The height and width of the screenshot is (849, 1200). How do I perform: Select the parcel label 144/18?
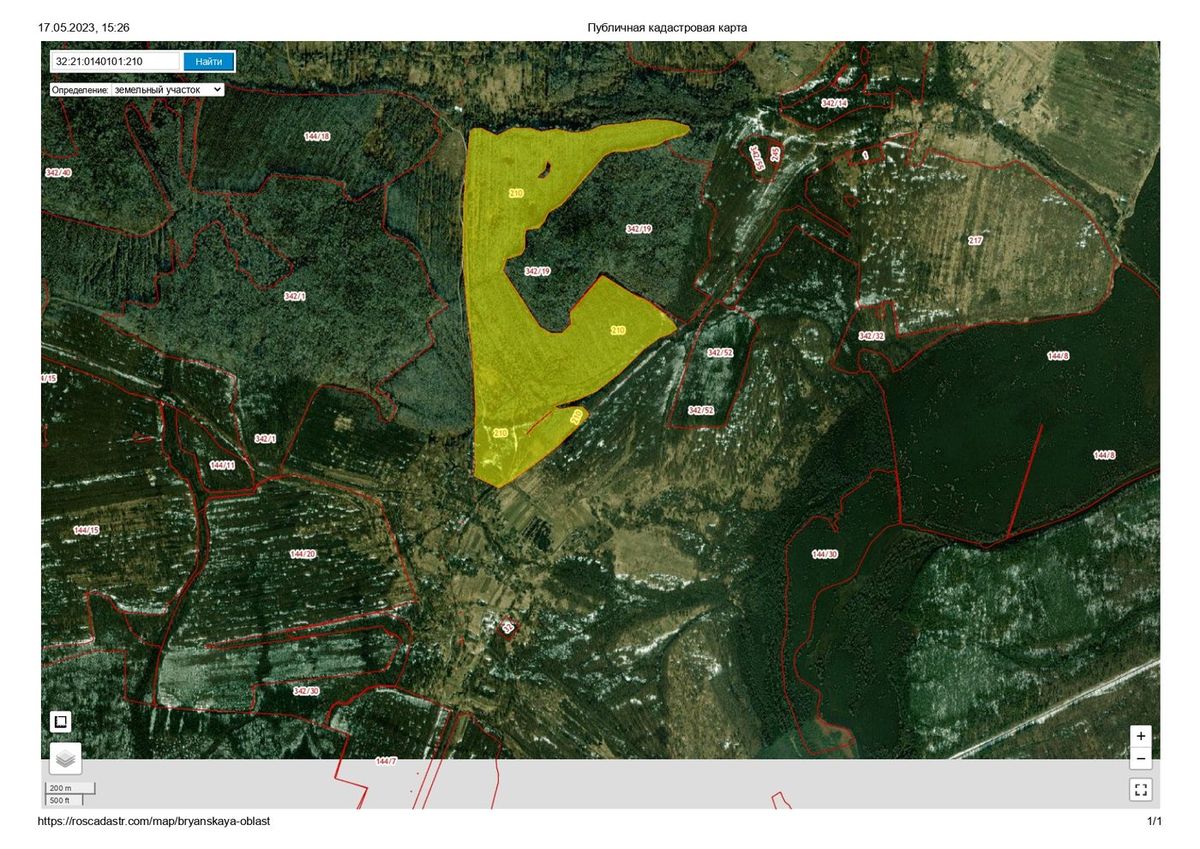317,136
